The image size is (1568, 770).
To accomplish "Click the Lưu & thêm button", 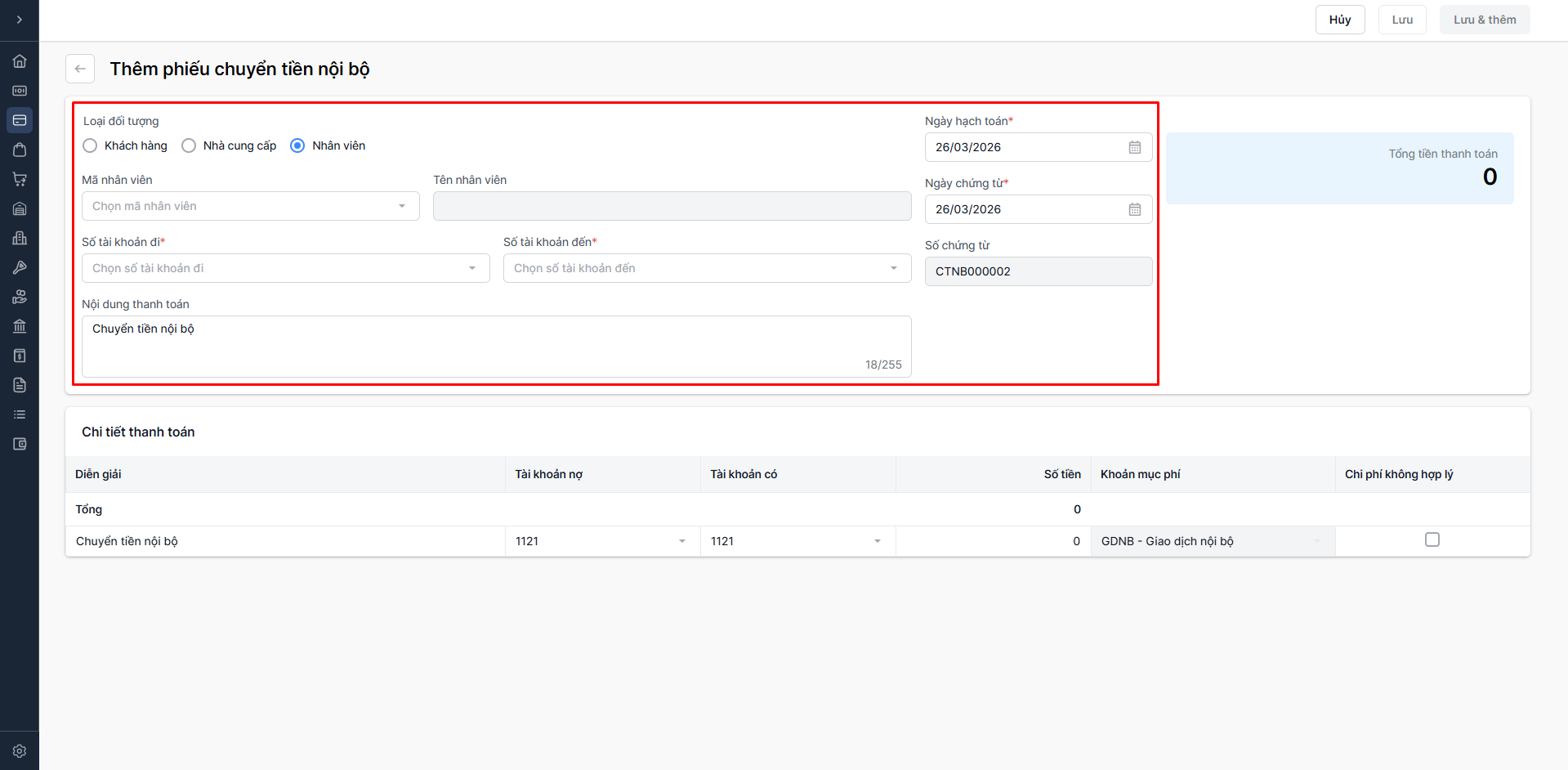I will pos(1485,20).
